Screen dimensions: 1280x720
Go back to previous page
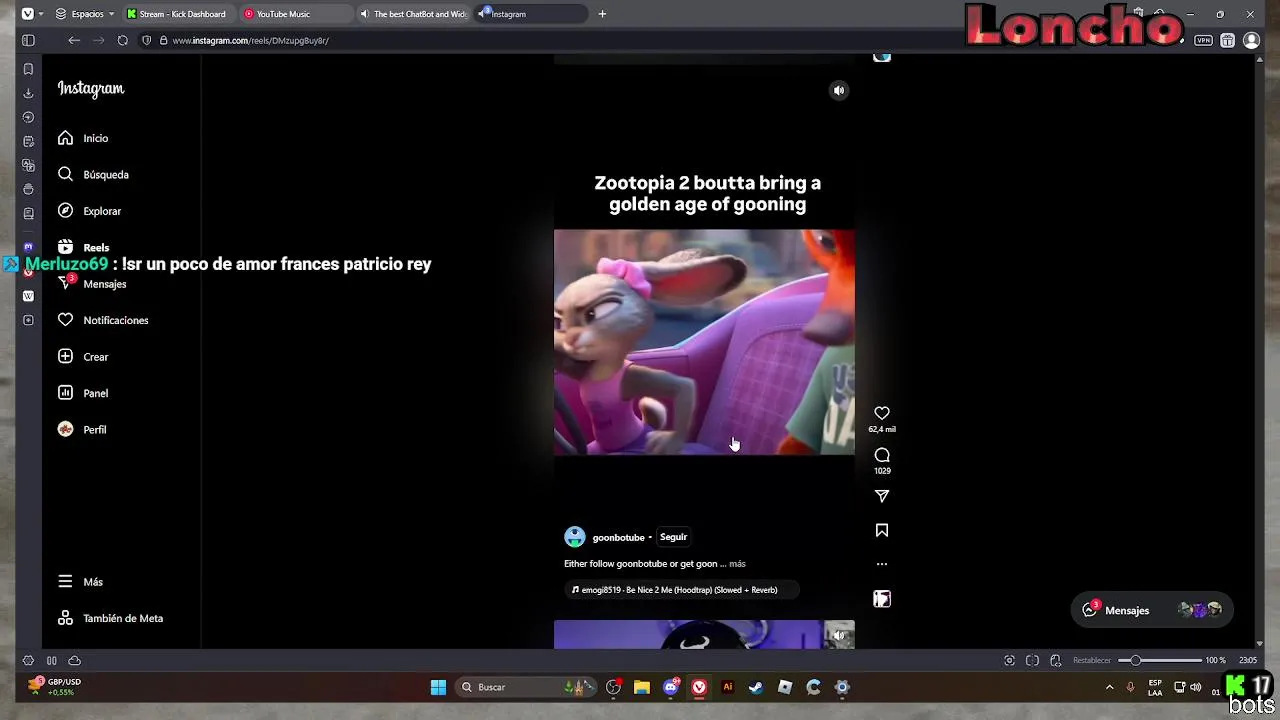[74, 40]
